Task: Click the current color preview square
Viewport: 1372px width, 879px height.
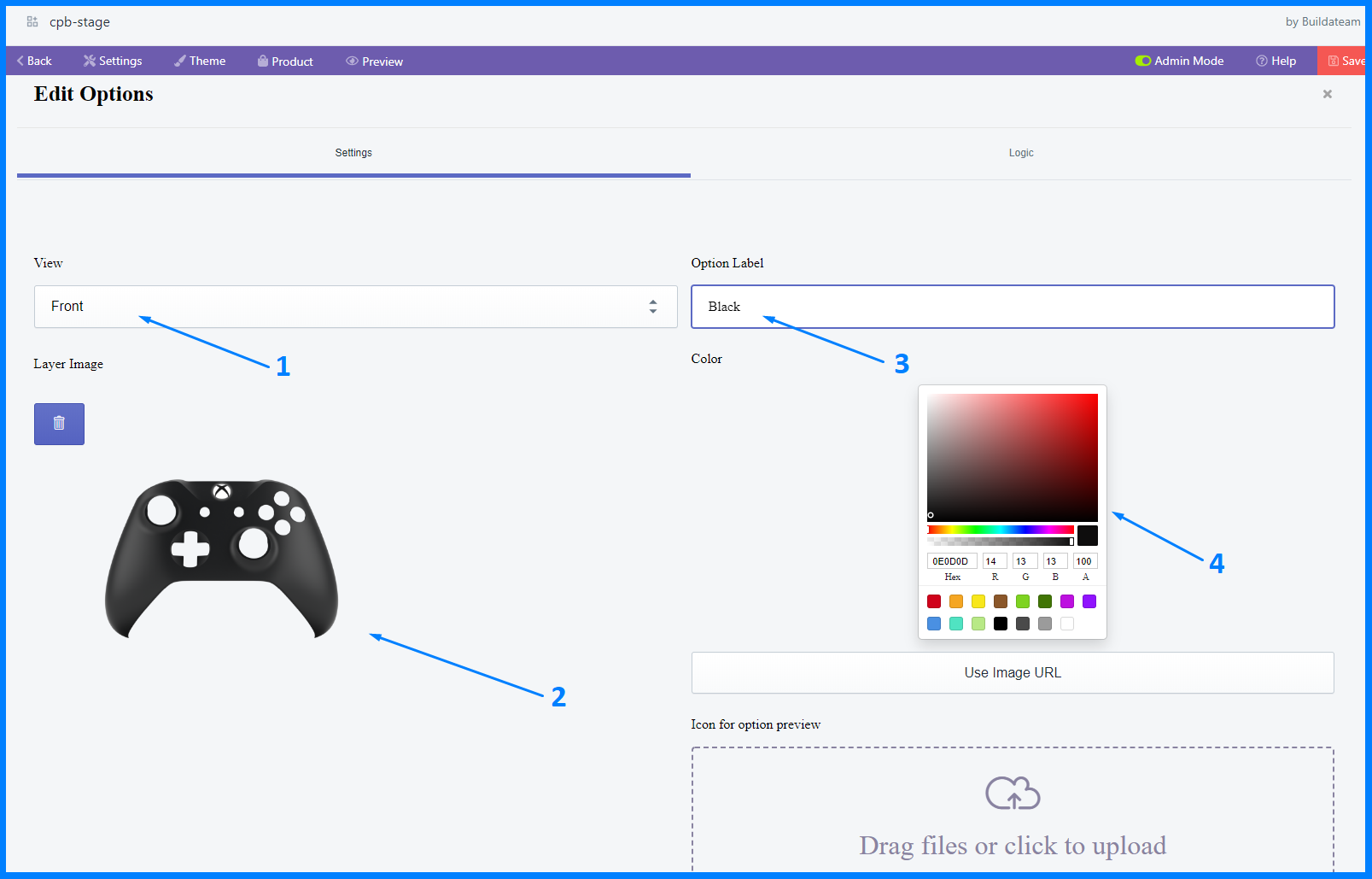Action: pos(1088,536)
